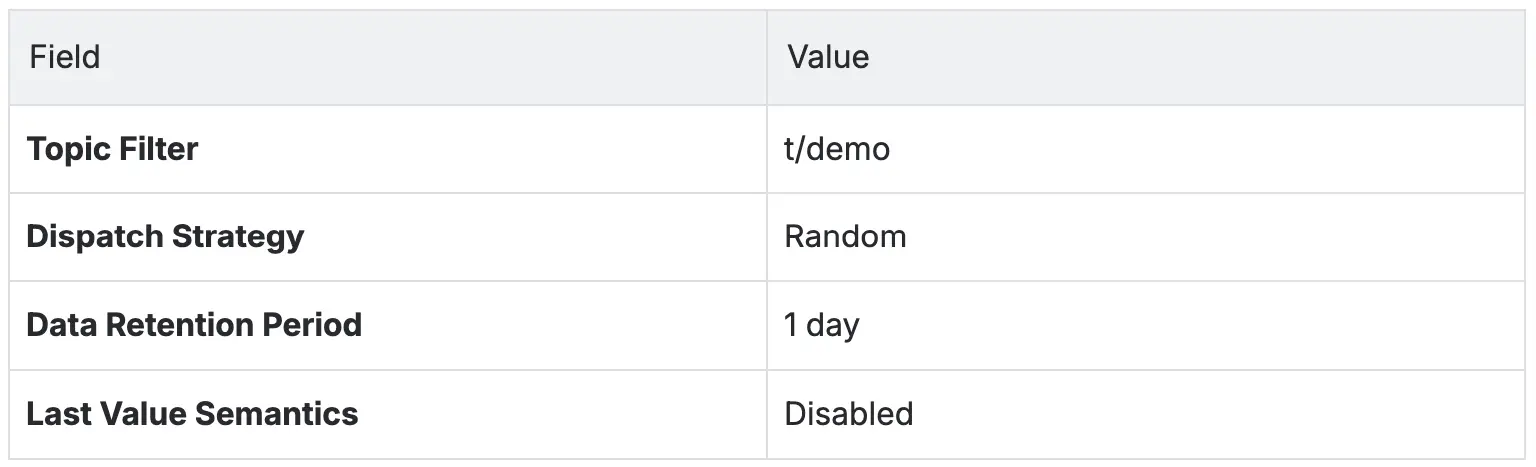Click the Value column header
The image size is (1536, 467).
pos(828,57)
